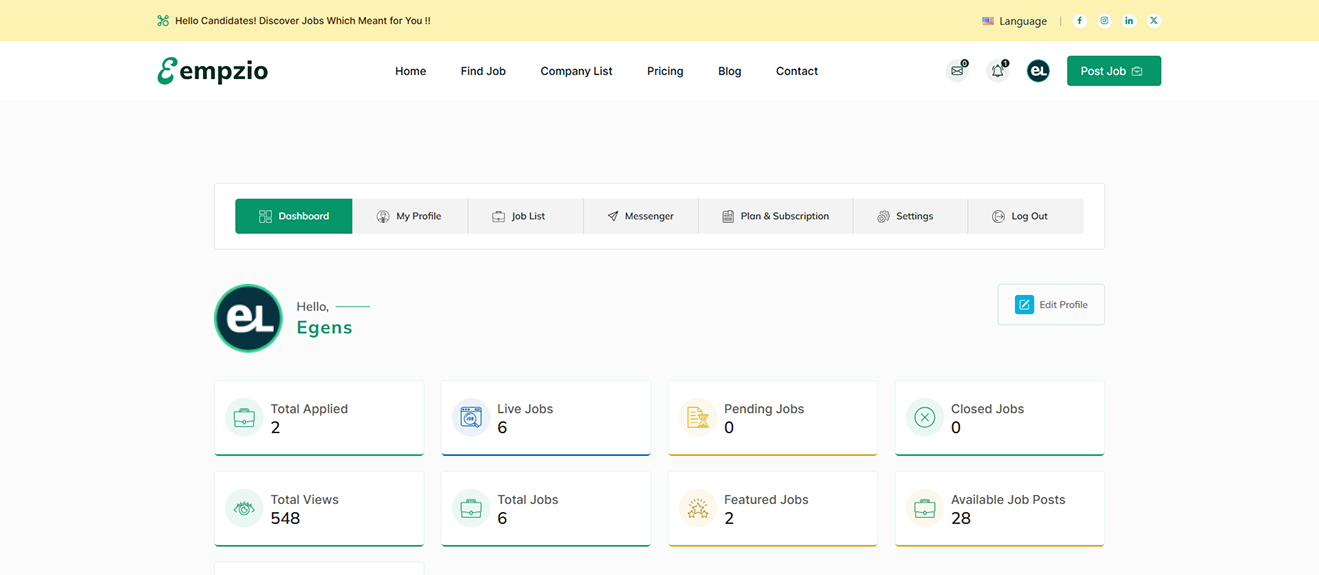Click the Post Job button

[1114, 71]
